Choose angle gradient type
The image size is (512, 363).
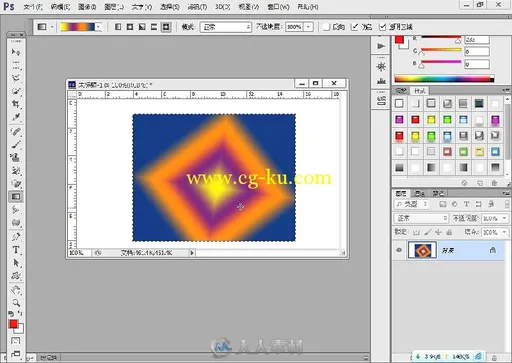[142, 27]
